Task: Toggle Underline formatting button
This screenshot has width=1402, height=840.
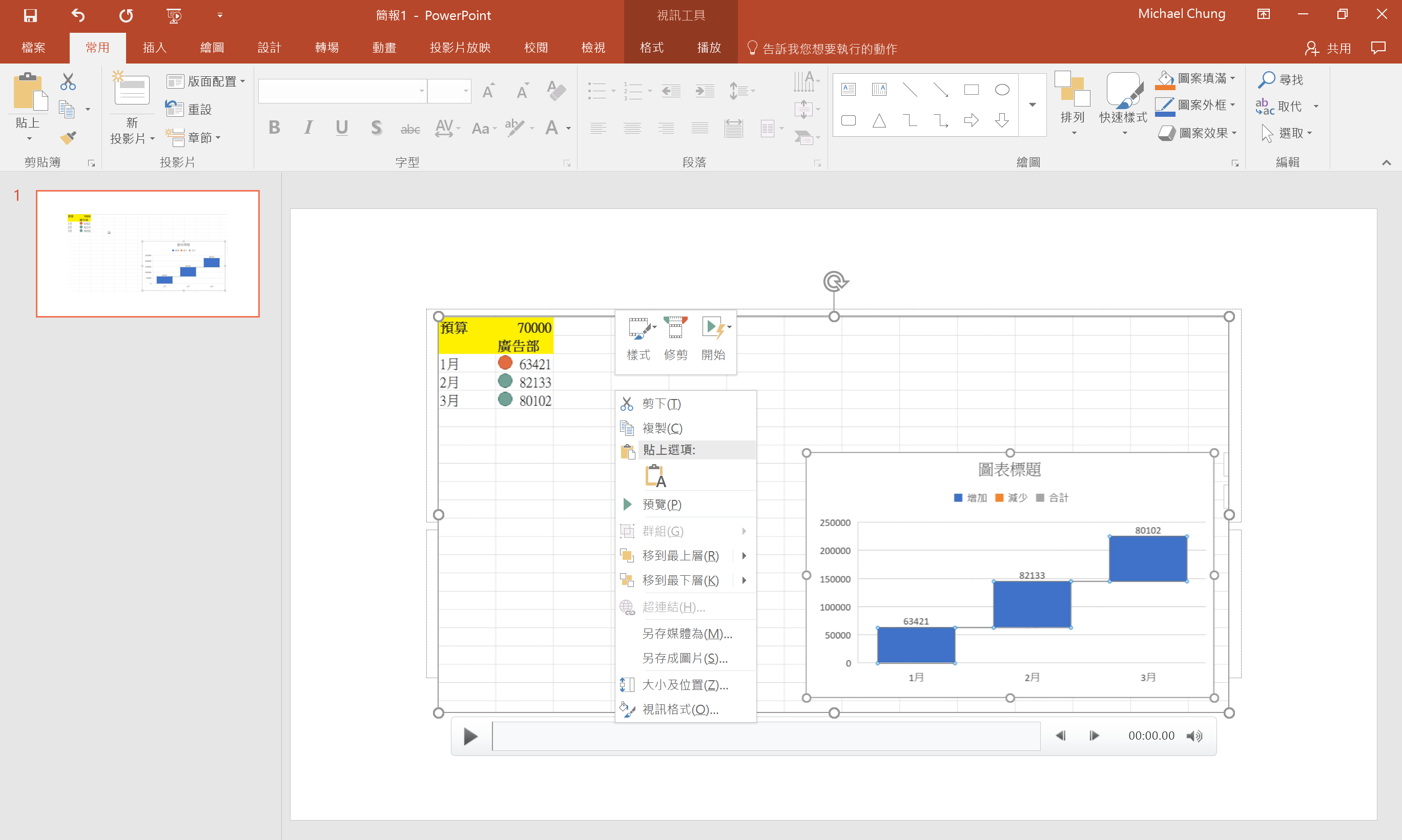Action: coord(341,128)
